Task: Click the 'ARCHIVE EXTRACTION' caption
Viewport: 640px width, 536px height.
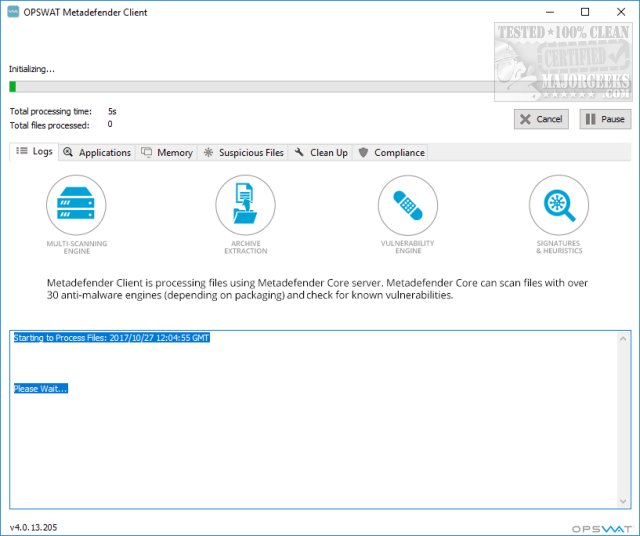Action: [x=246, y=247]
